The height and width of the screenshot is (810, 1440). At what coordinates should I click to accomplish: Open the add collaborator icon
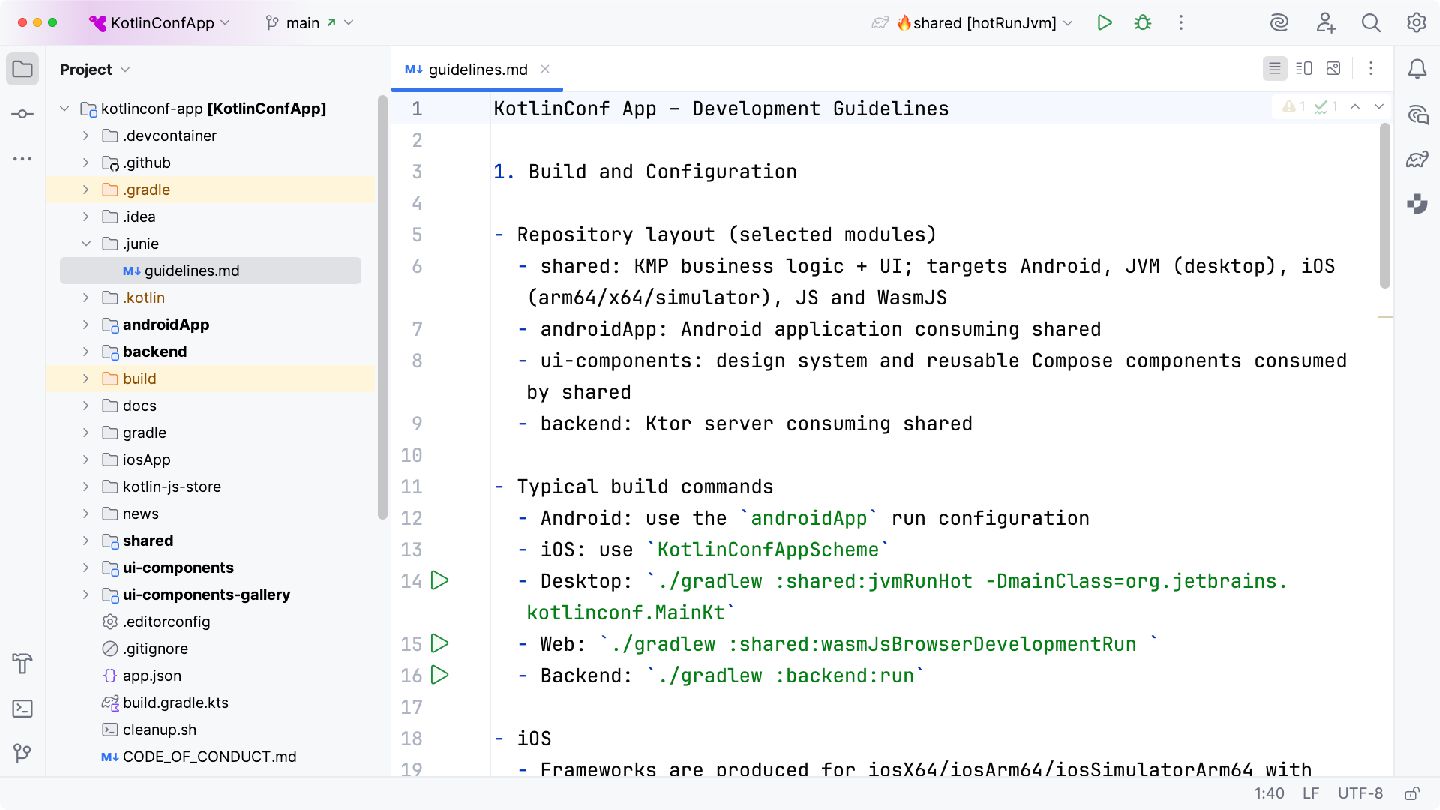(x=1325, y=22)
